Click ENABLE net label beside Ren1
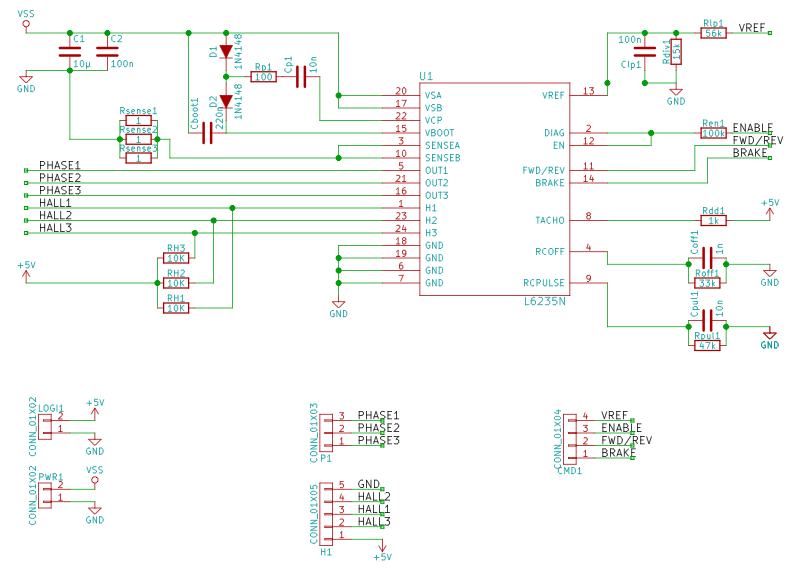The image size is (796, 569). (753, 128)
